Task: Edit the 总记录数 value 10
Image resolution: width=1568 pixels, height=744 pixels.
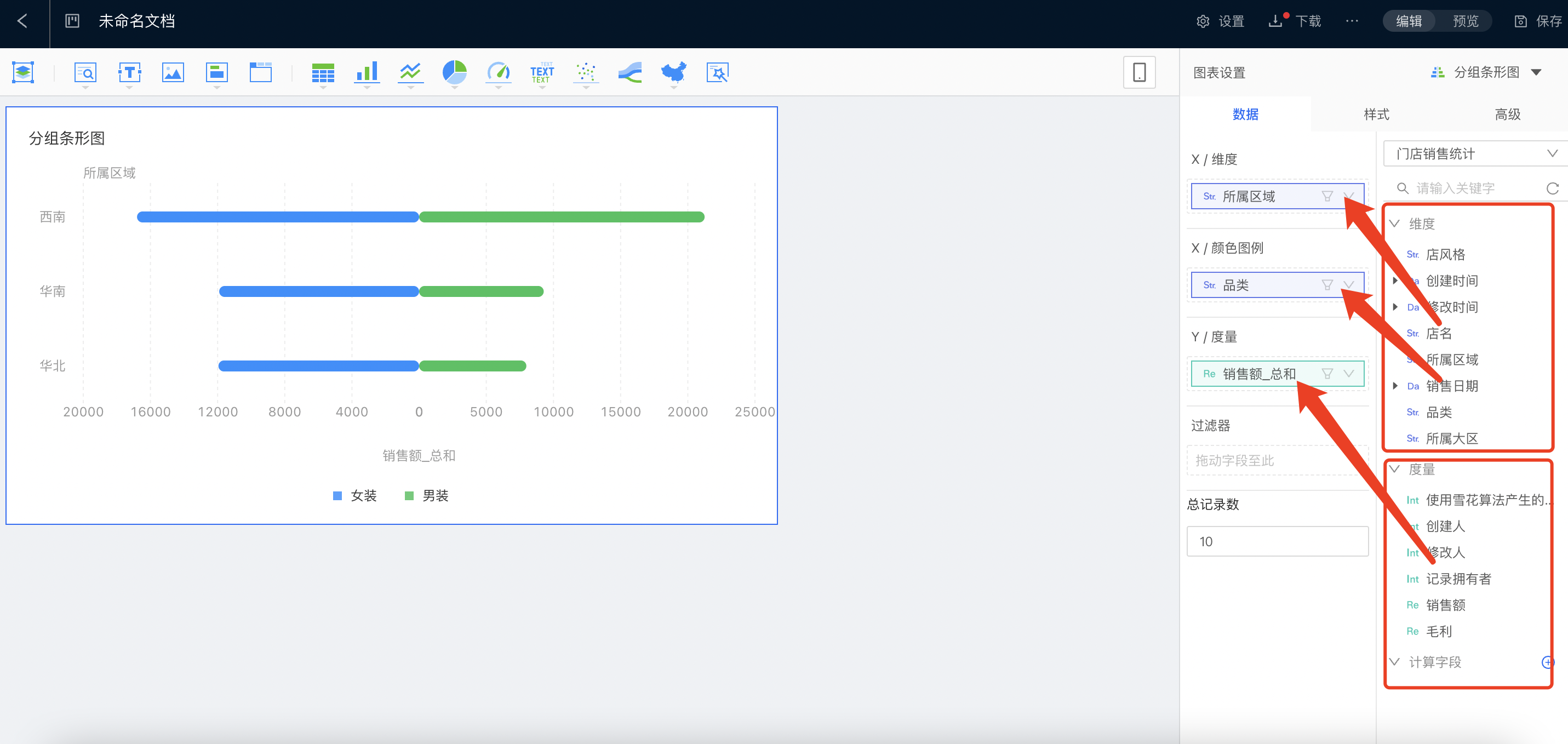Action: (1277, 542)
